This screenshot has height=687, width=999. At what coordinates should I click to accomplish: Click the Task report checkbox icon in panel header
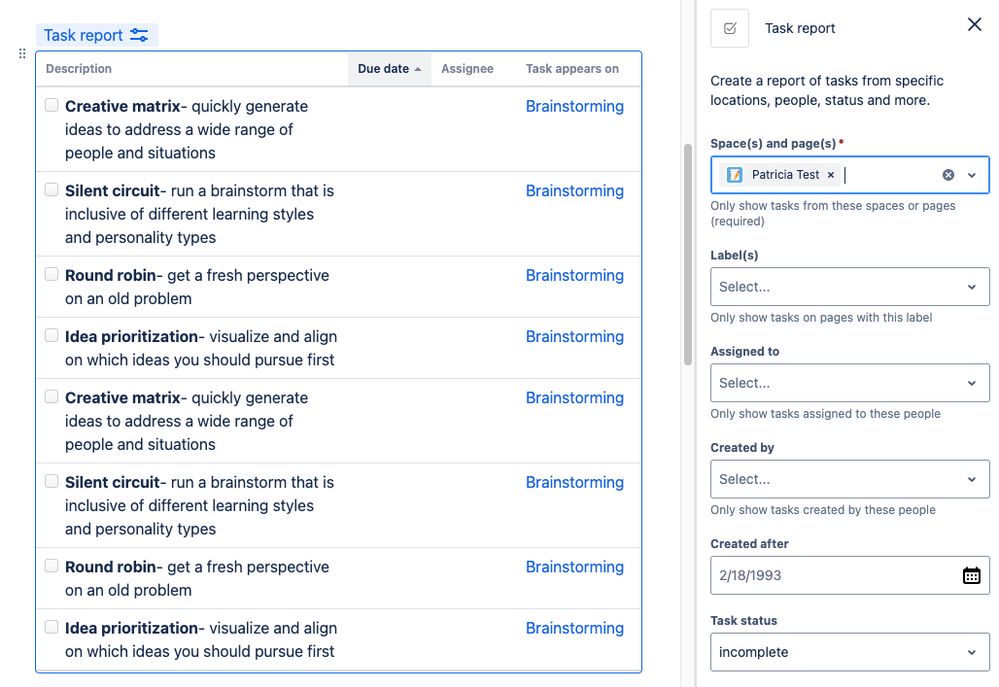pyautogui.click(x=730, y=28)
